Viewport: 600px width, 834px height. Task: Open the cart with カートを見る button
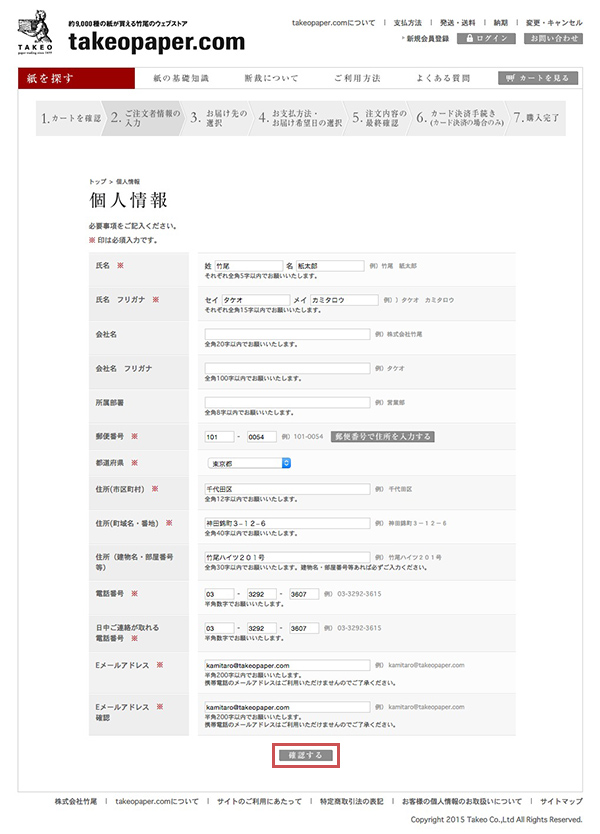tap(538, 78)
